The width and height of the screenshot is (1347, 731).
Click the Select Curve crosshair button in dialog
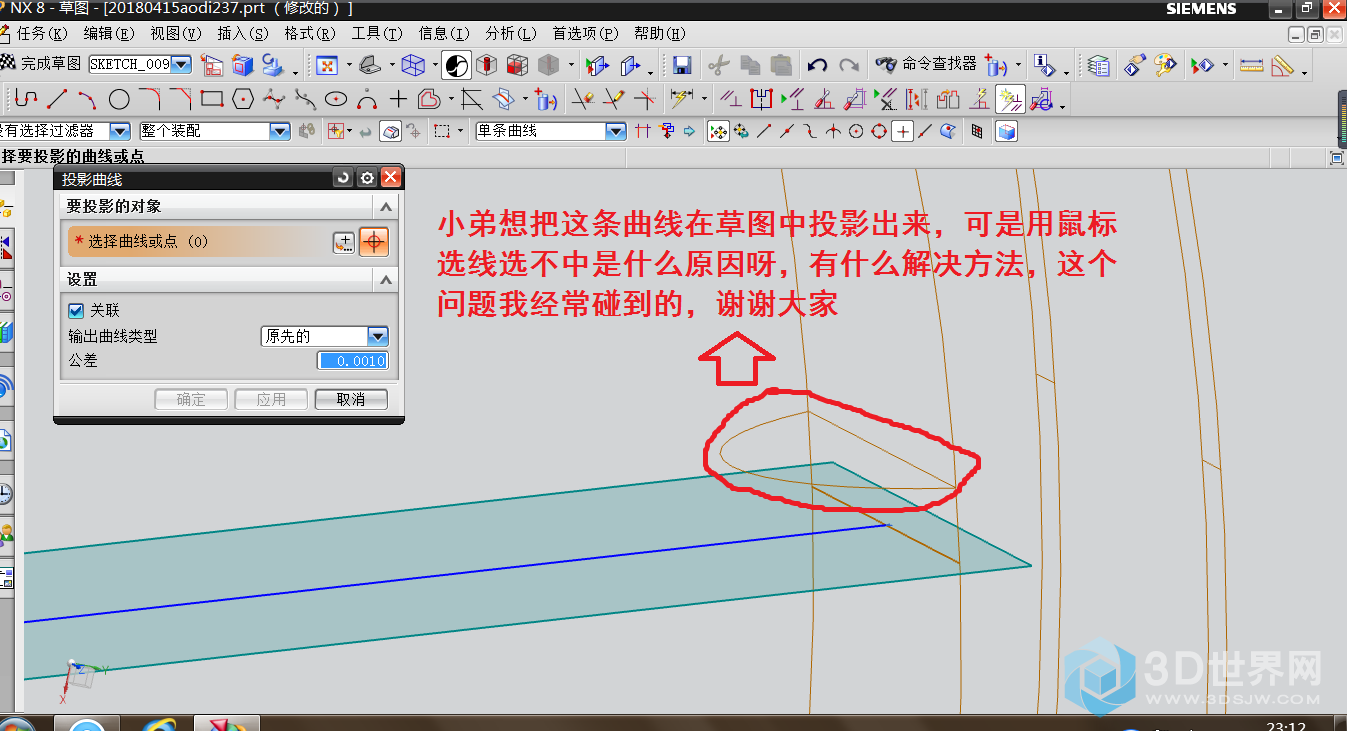[374, 242]
